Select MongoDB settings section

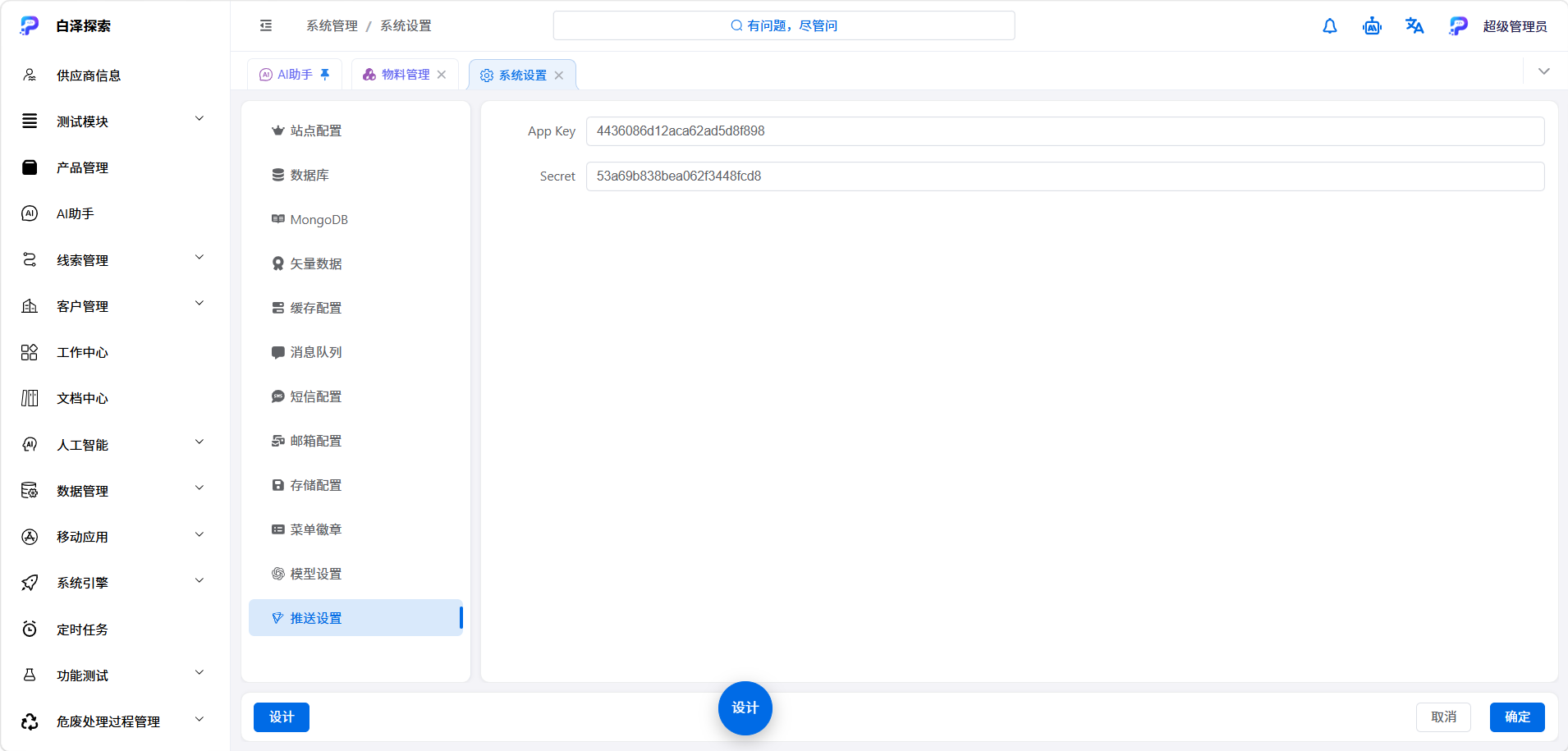click(x=355, y=219)
